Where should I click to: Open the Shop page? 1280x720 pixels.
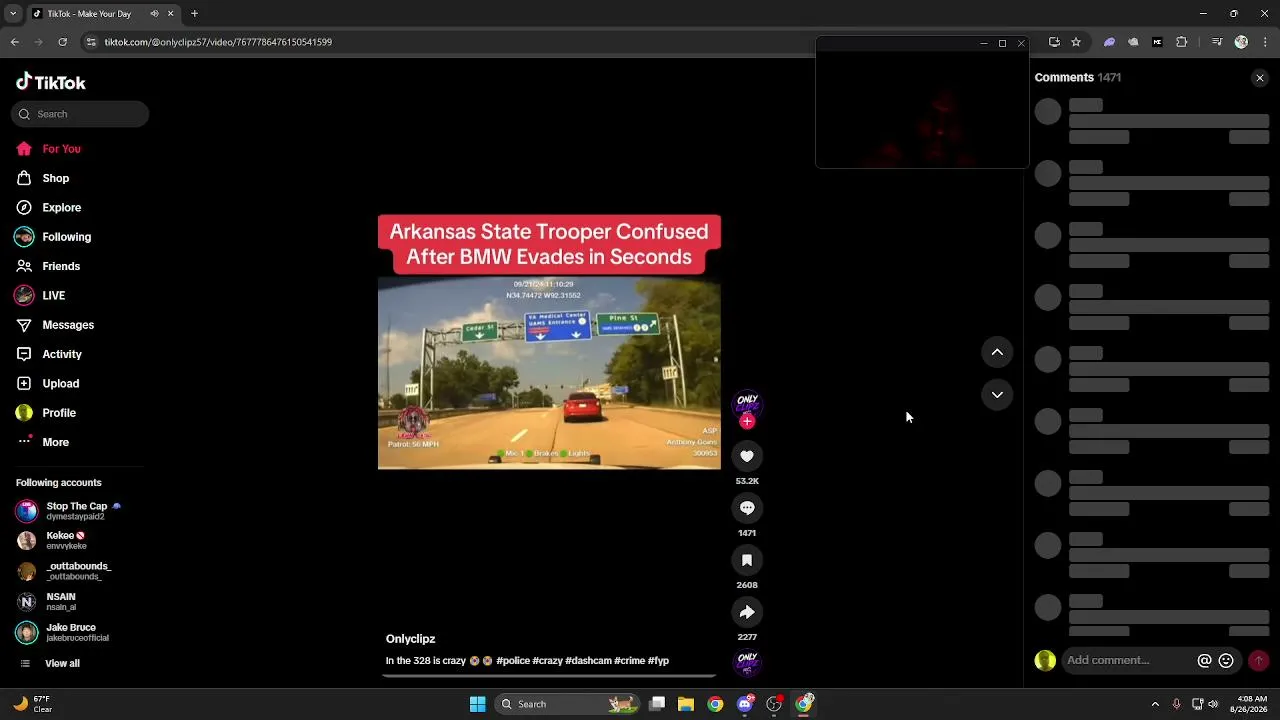56,178
